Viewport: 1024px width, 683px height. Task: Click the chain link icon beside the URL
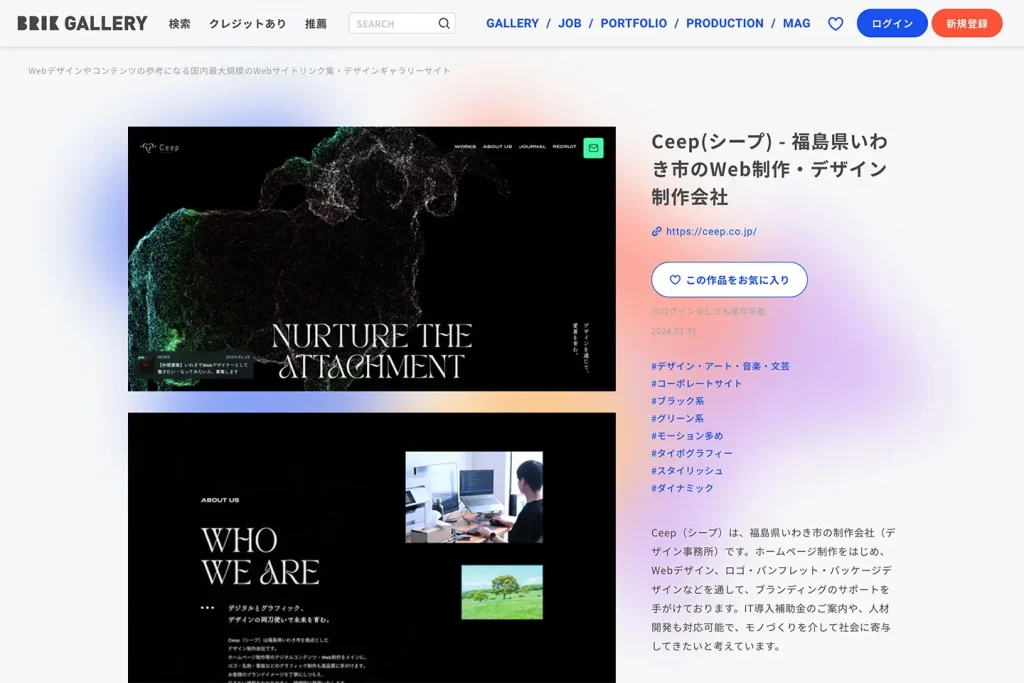656,231
